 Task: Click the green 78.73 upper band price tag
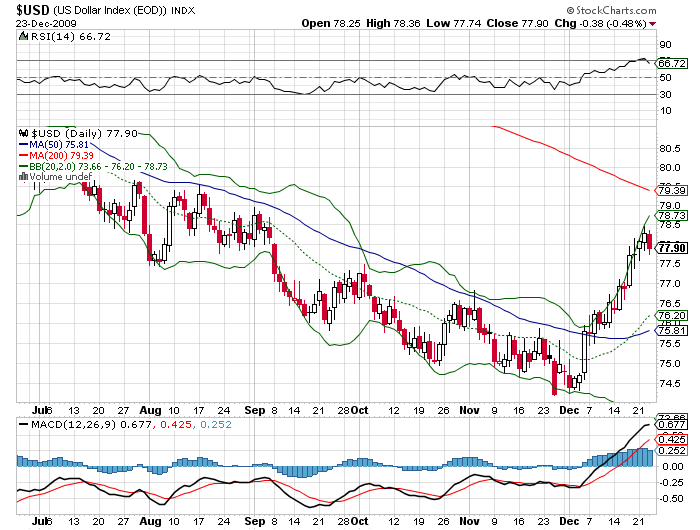(x=671, y=216)
